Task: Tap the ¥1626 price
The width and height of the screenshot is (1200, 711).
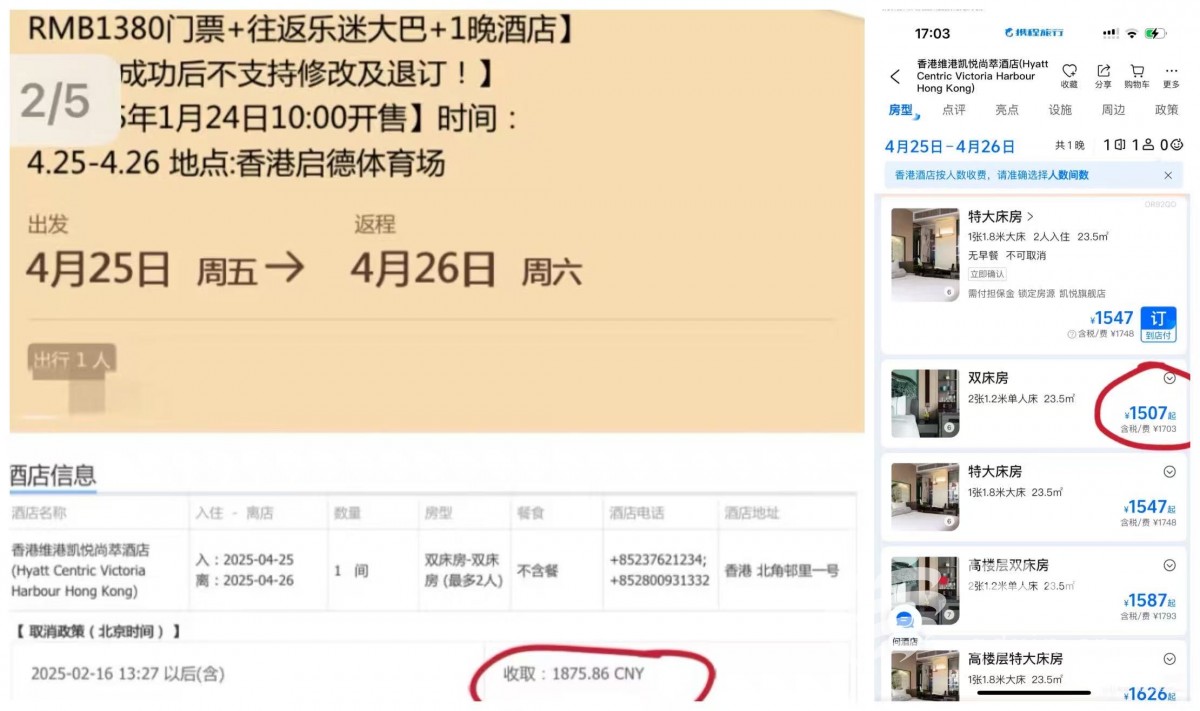Action: click(x=1150, y=694)
